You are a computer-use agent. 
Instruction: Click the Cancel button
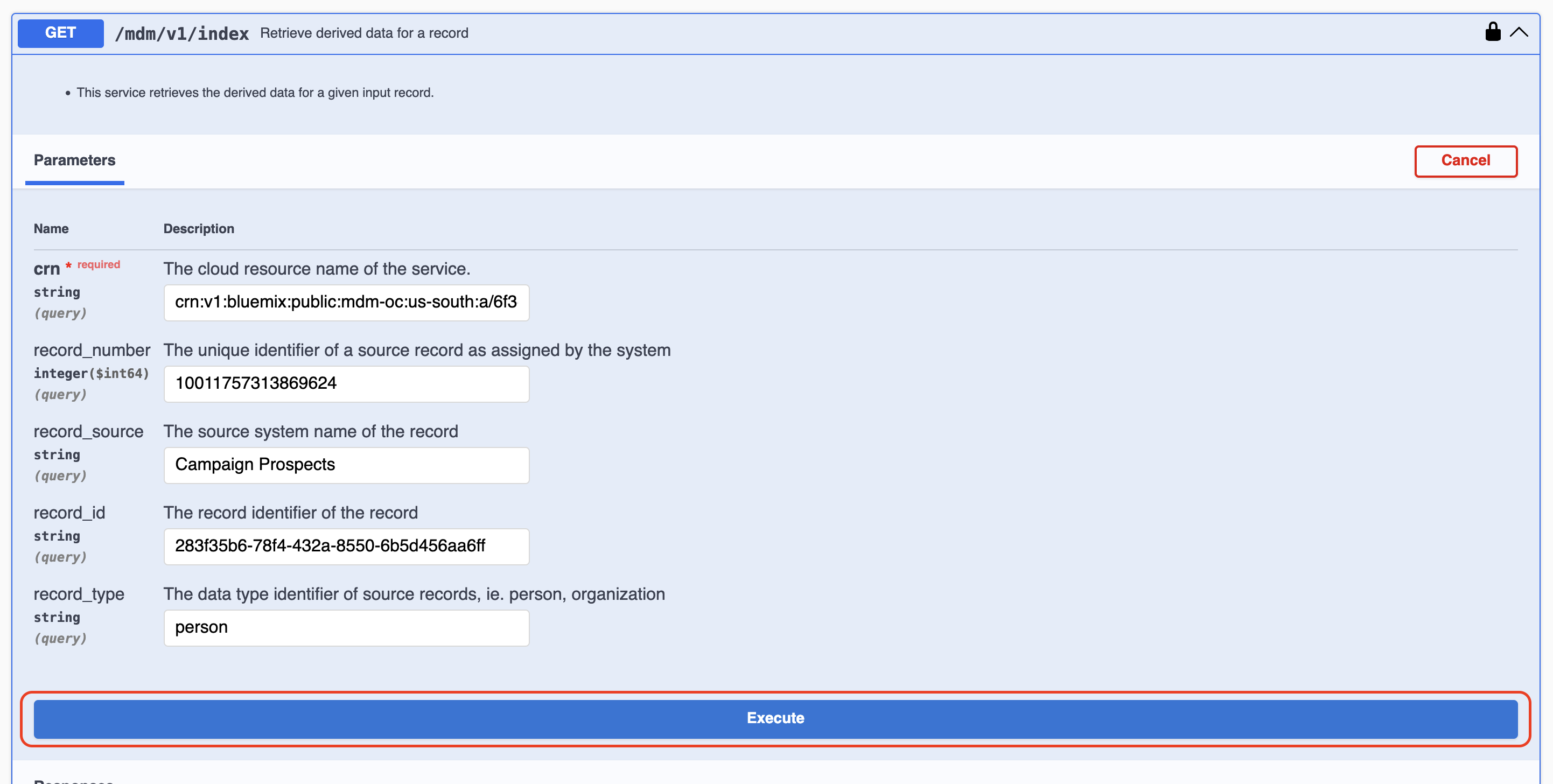click(x=1466, y=161)
